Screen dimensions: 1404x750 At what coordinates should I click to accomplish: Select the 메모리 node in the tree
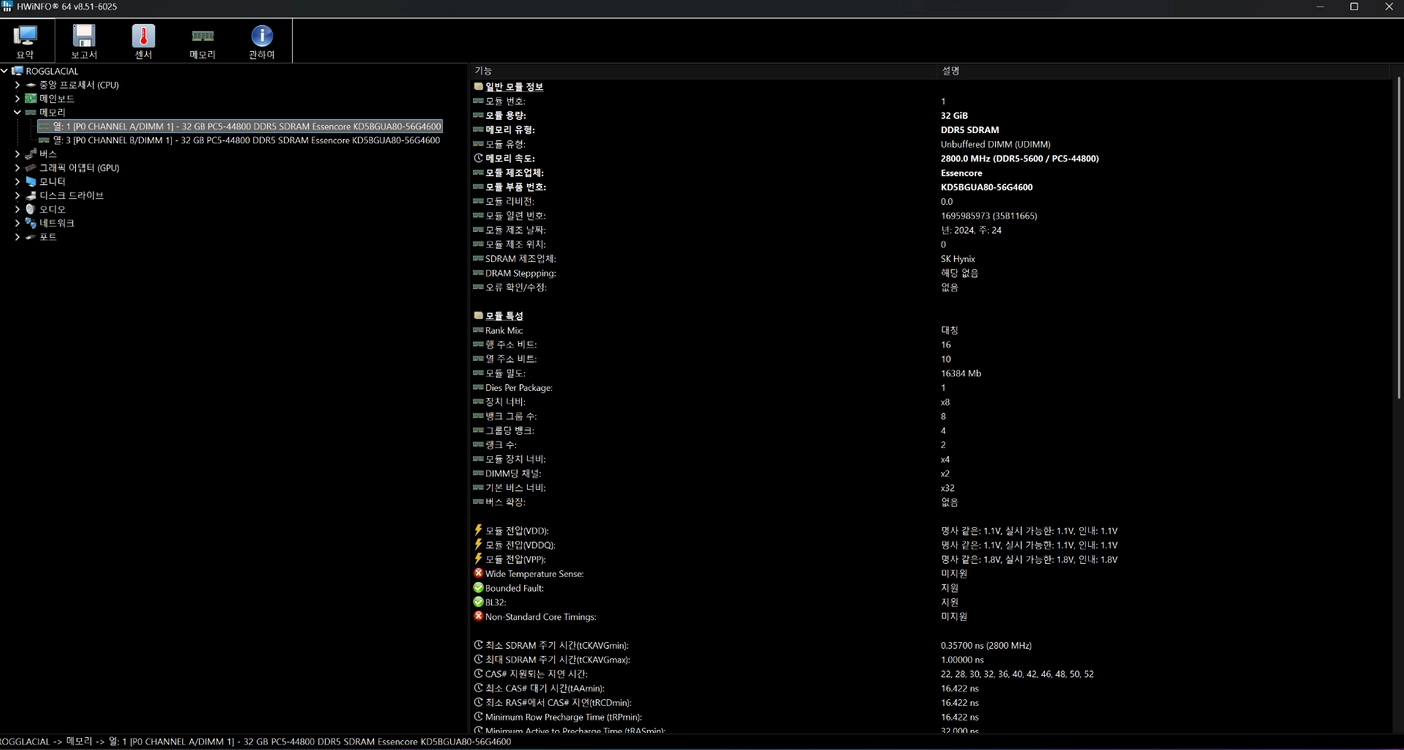pyautogui.click(x=52, y=113)
